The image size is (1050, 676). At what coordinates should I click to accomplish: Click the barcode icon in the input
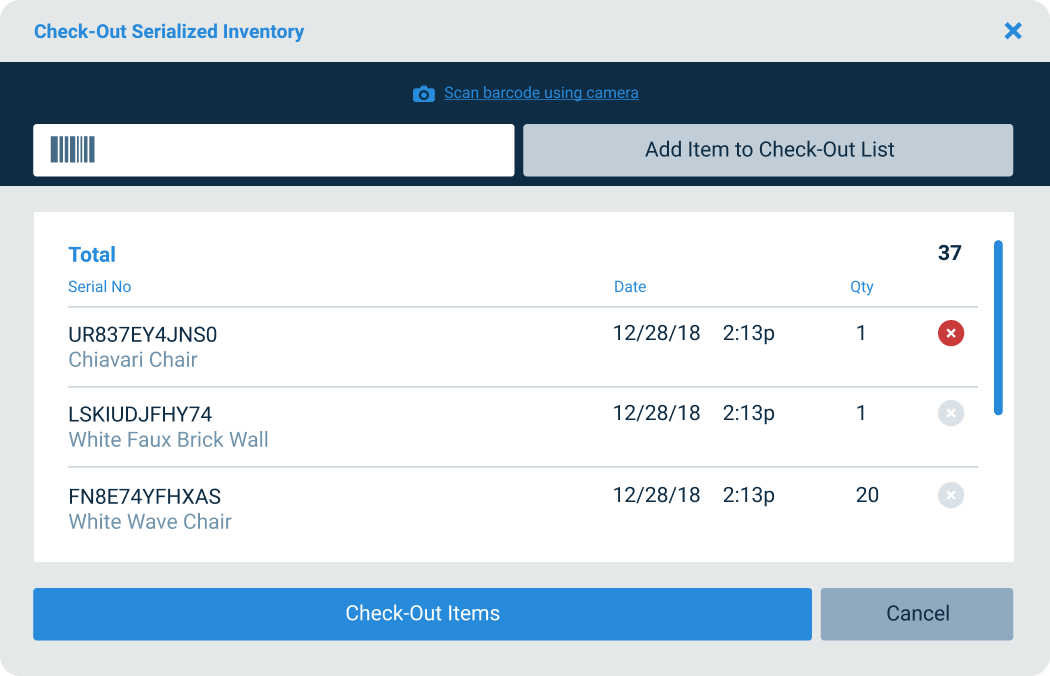pos(73,150)
